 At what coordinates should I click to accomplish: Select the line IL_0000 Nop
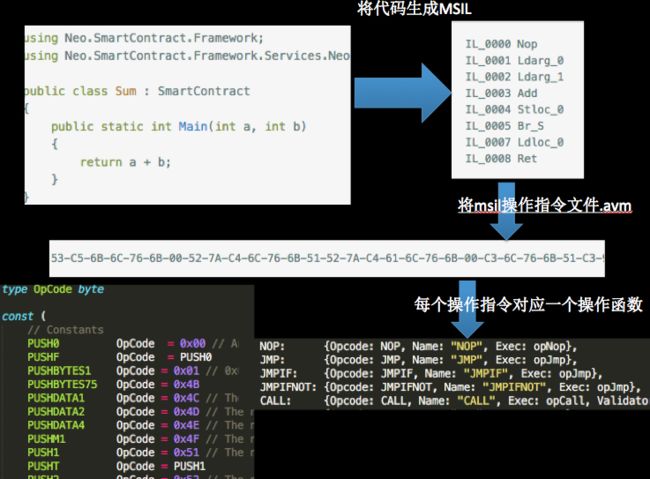pos(501,44)
